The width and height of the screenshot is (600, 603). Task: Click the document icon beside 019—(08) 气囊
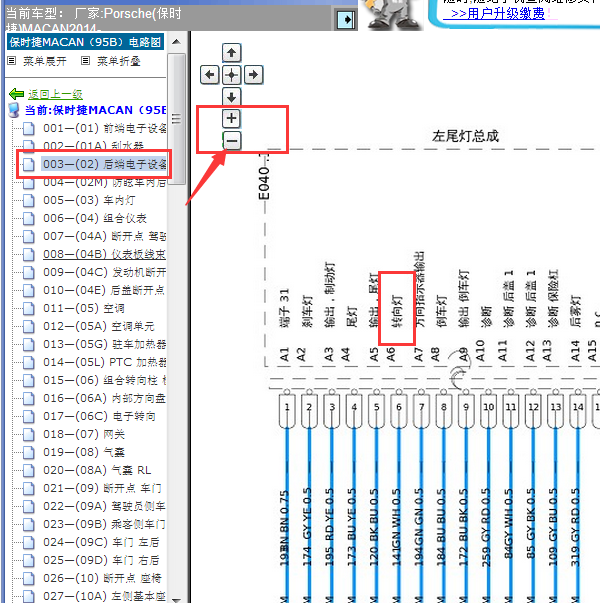[x=28, y=452]
